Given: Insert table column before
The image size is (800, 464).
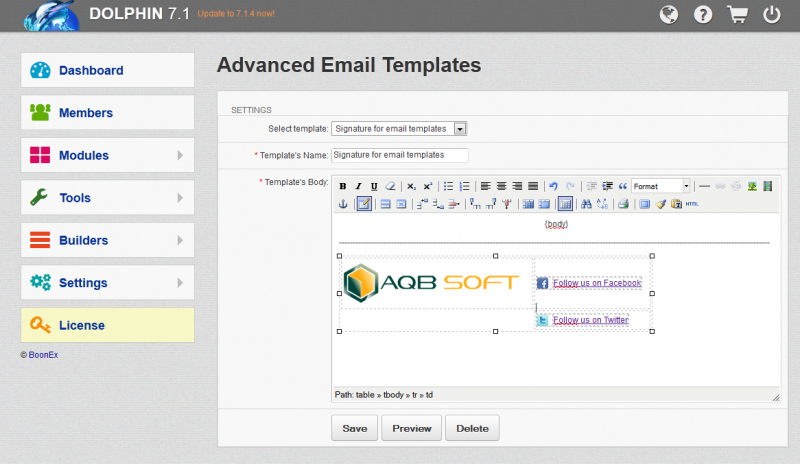Looking at the screenshot, I should 475,204.
